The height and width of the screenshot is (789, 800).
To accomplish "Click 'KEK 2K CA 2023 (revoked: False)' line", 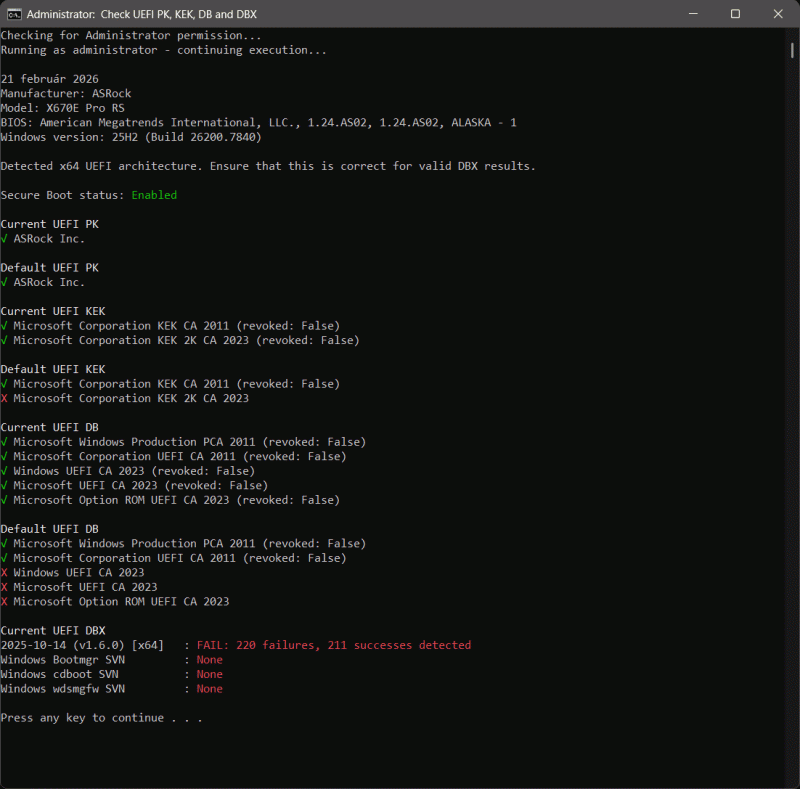I will (x=187, y=340).
